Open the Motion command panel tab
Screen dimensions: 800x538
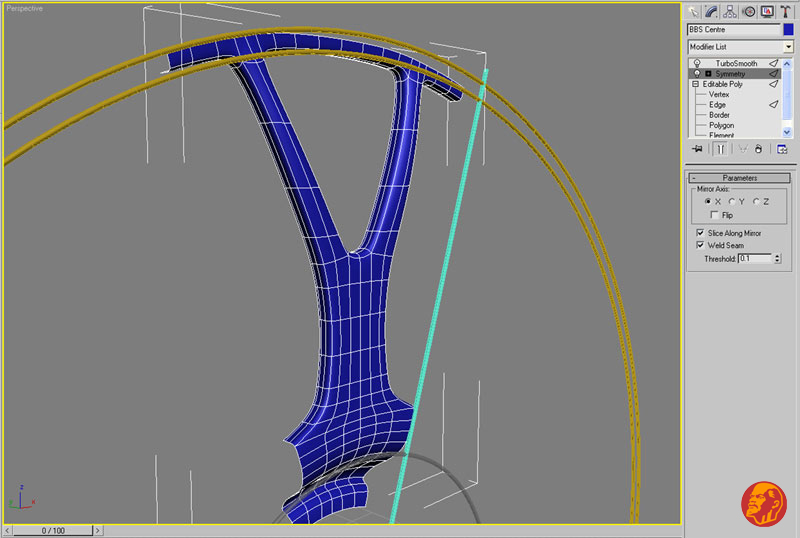pos(748,12)
